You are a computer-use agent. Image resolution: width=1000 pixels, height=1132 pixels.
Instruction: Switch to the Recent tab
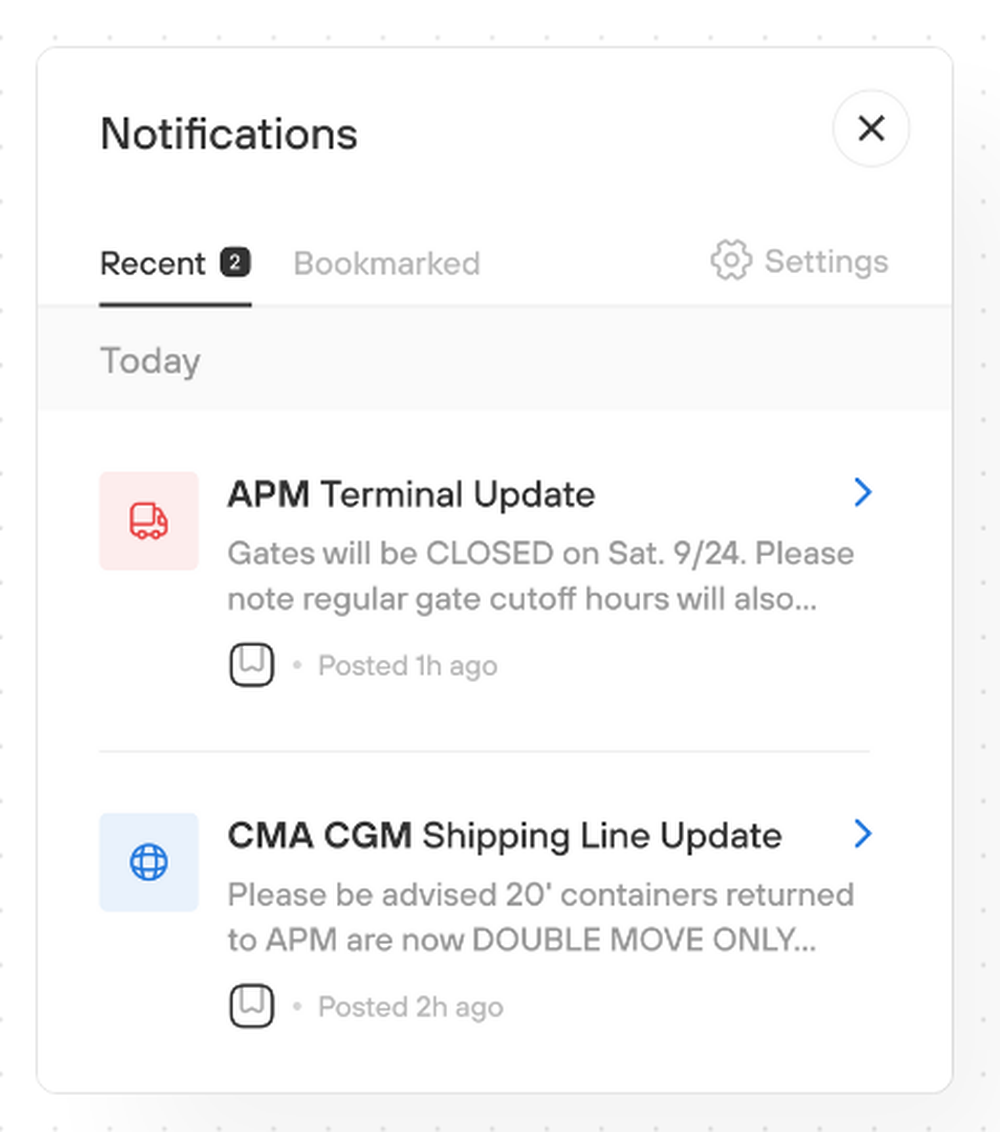(153, 264)
